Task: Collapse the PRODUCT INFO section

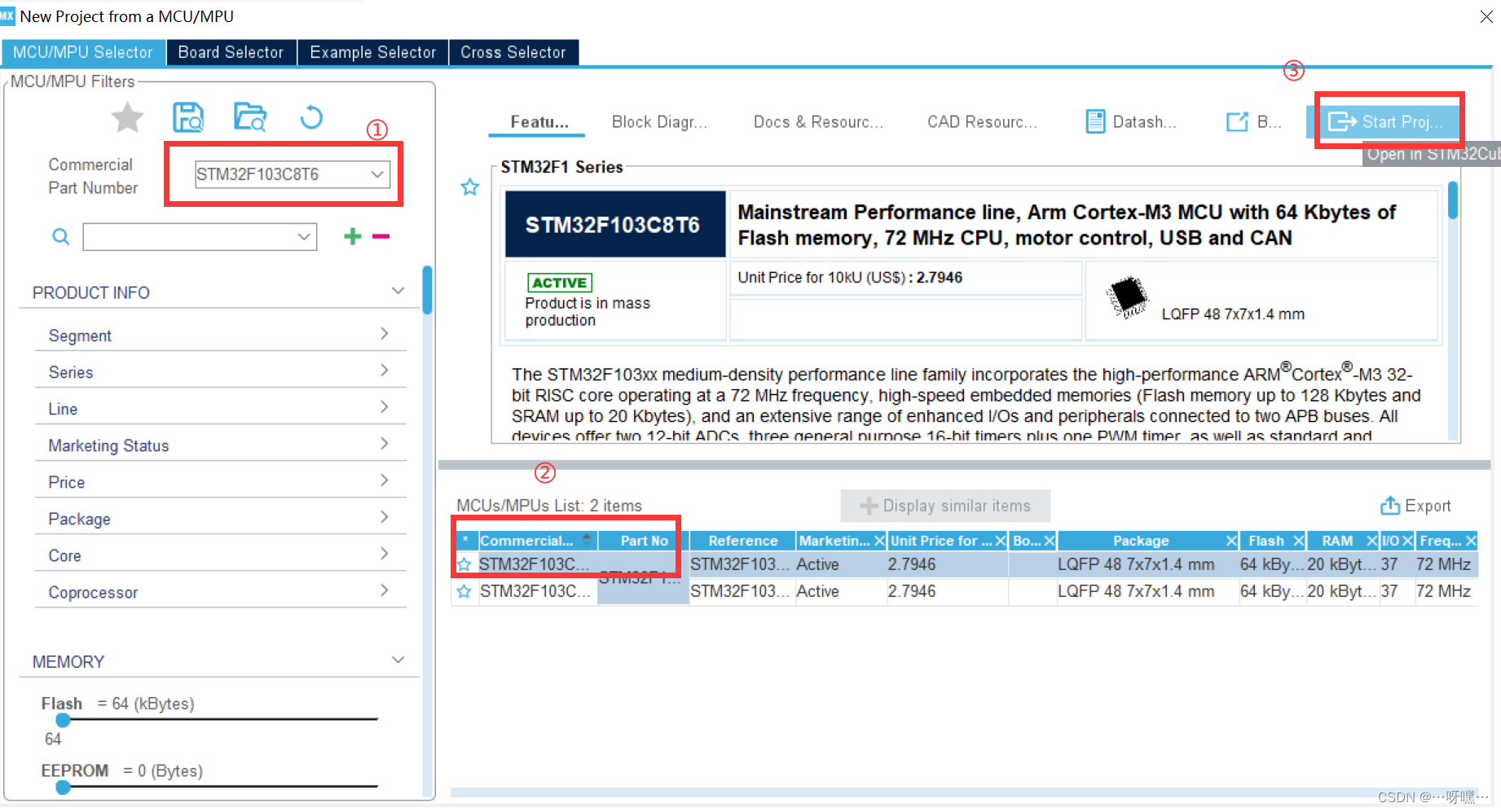Action: (398, 292)
